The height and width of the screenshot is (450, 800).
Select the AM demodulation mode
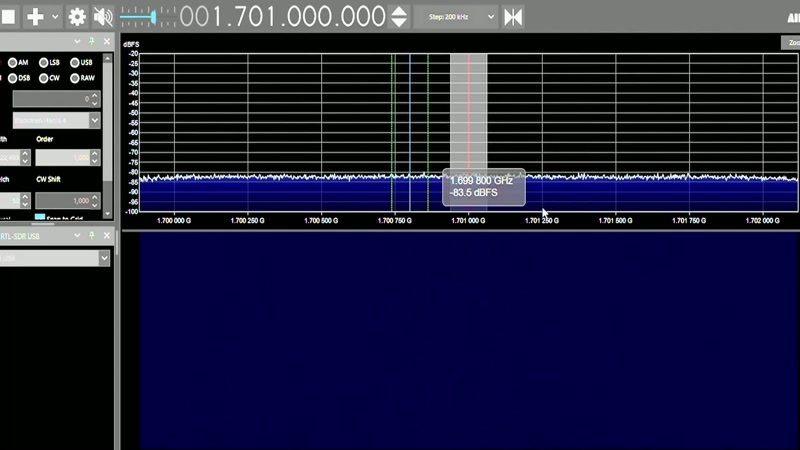pyautogui.click(x=12, y=63)
